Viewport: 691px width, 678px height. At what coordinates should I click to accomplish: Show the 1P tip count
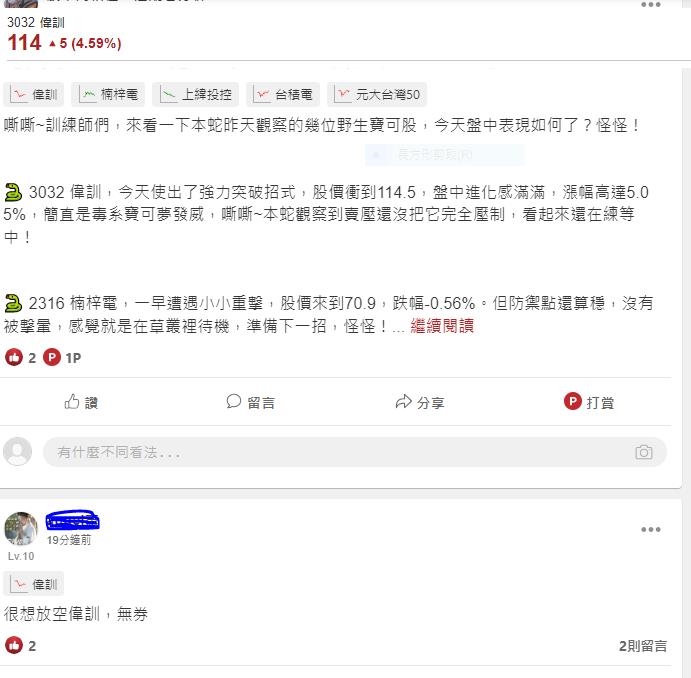(62, 357)
